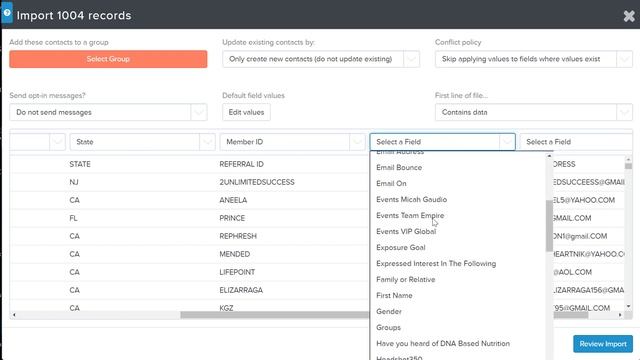Open the State column field dropdown
The width and height of the screenshot is (640, 360).
[142, 142]
